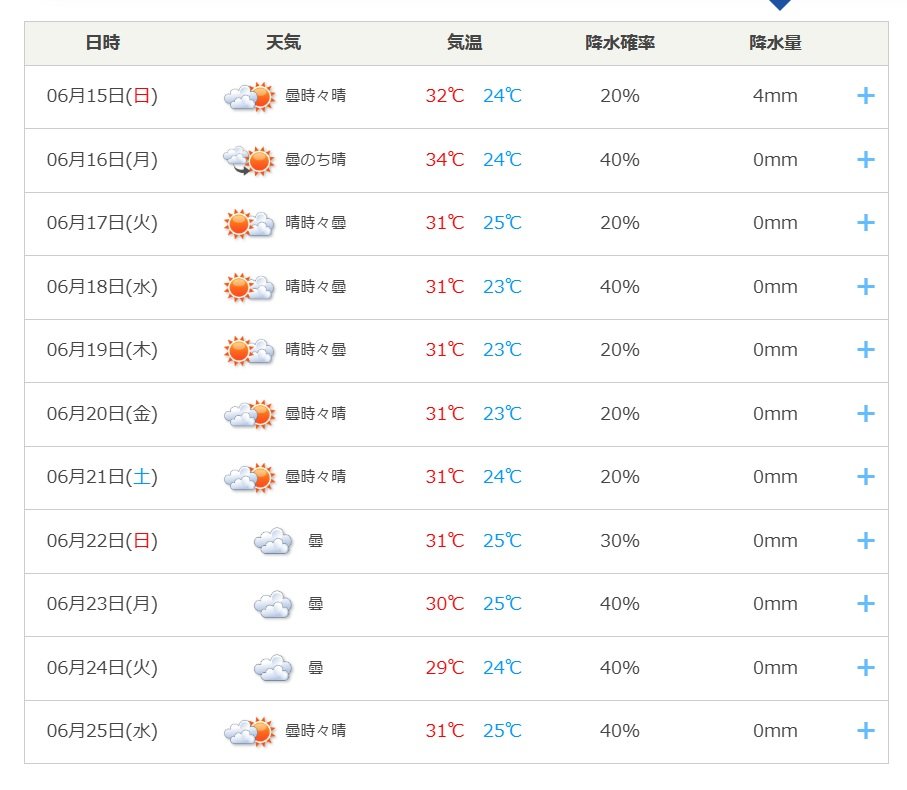Expand the 06月25日(水) row plus
The height and width of the screenshot is (790, 907).
[x=865, y=730]
